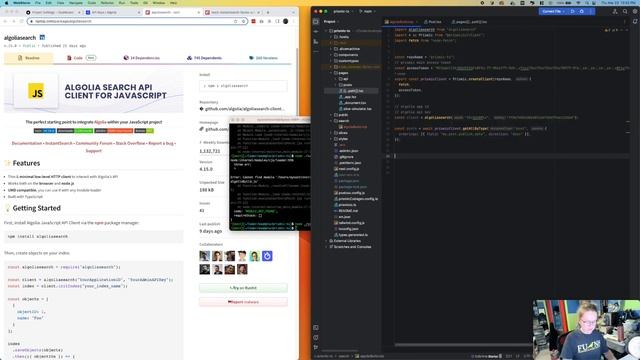
Task: Debug the current file with the bug icon
Action: 582,11
